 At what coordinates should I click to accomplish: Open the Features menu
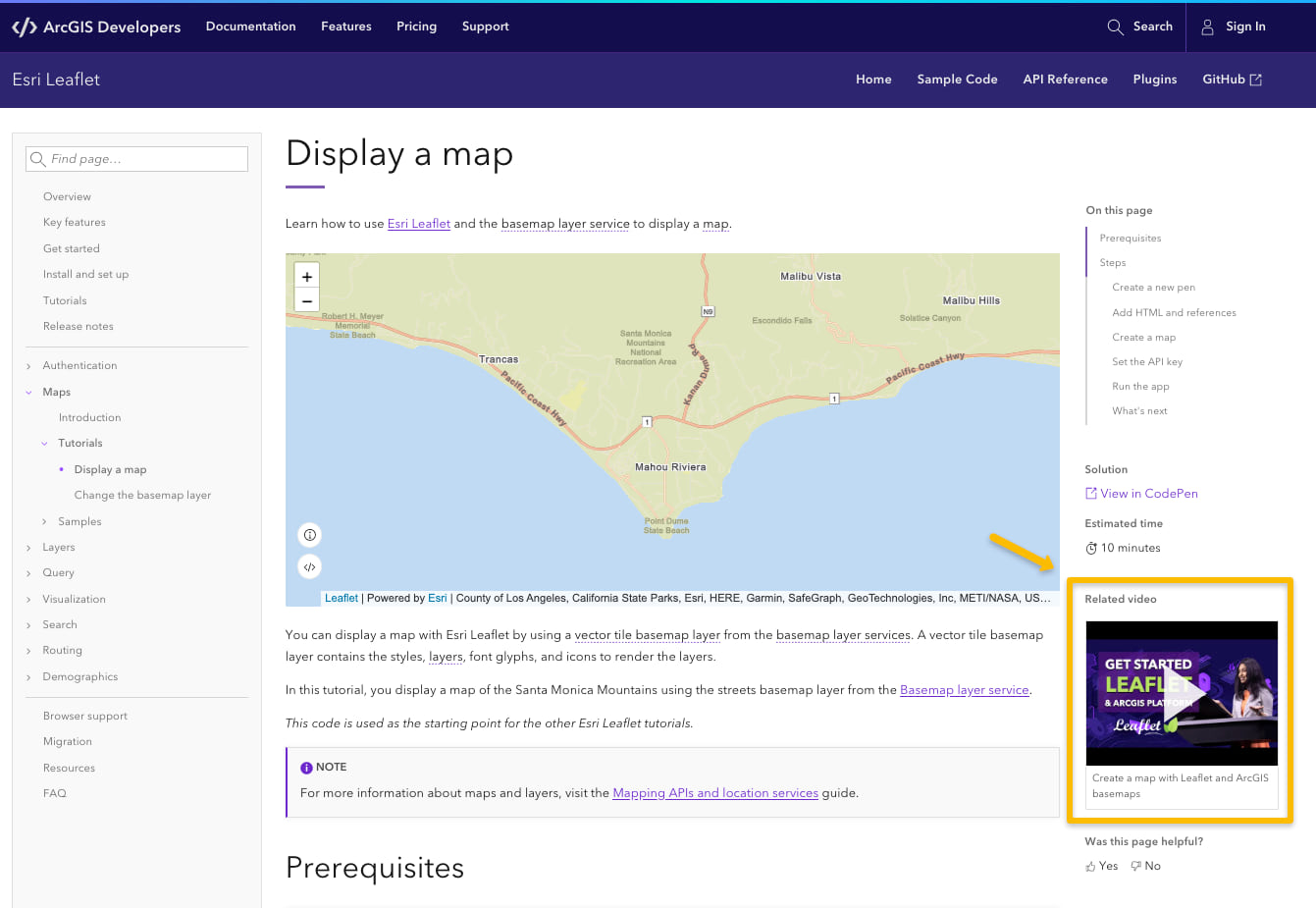pyautogui.click(x=346, y=27)
